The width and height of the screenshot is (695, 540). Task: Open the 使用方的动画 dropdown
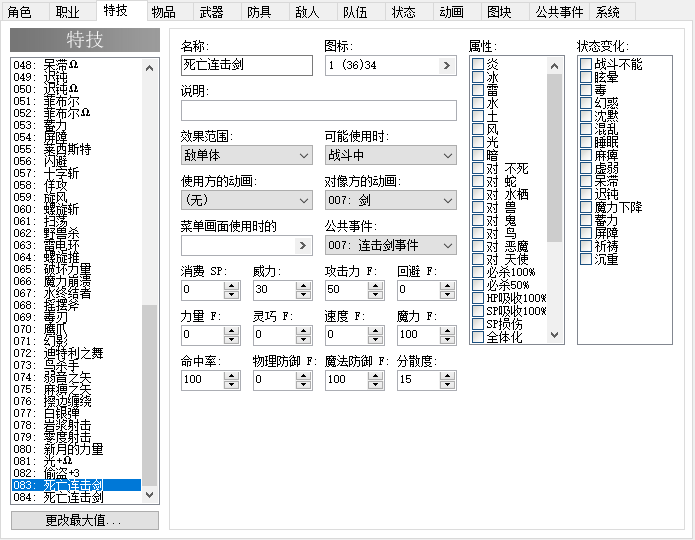point(246,200)
